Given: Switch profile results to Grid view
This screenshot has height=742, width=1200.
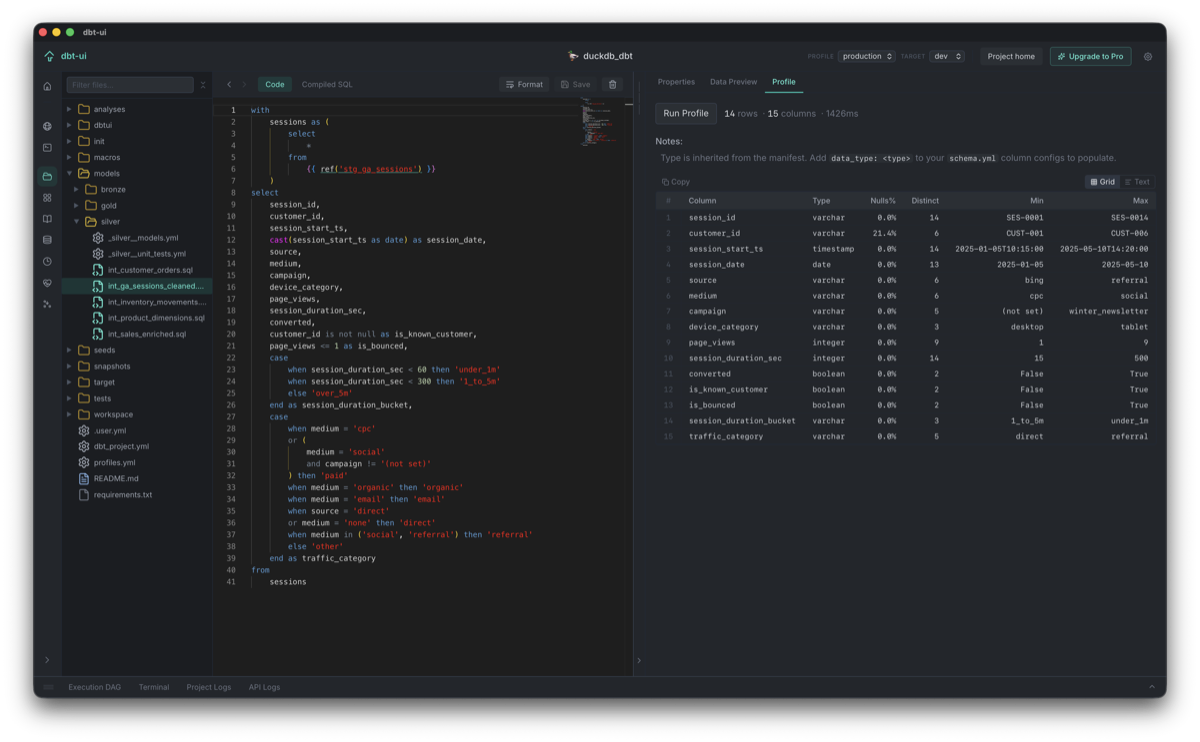Looking at the screenshot, I should (1102, 182).
